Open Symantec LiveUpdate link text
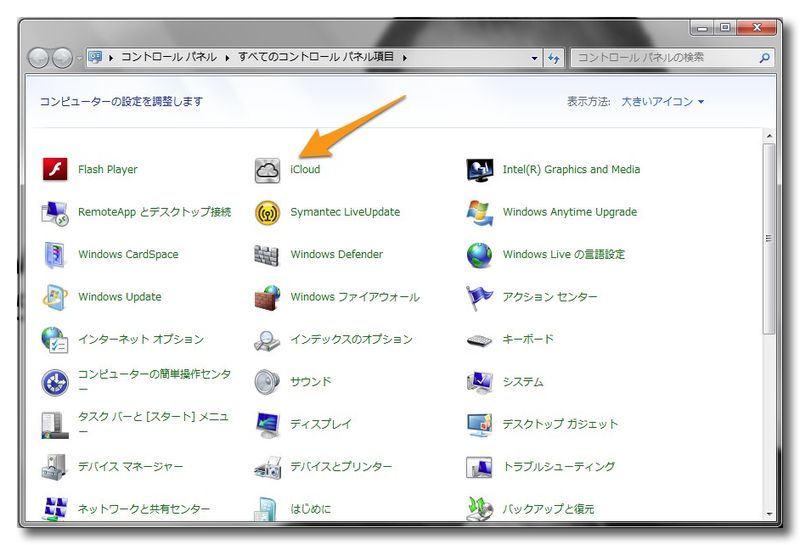 345,212
